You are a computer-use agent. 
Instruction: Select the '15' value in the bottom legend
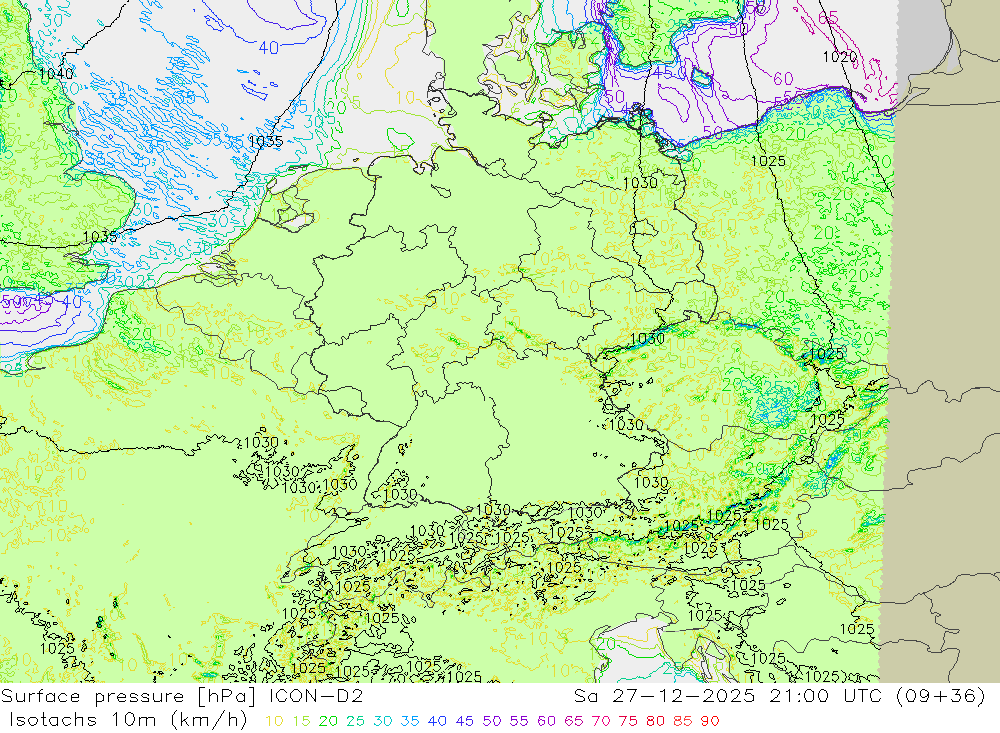tap(302, 721)
